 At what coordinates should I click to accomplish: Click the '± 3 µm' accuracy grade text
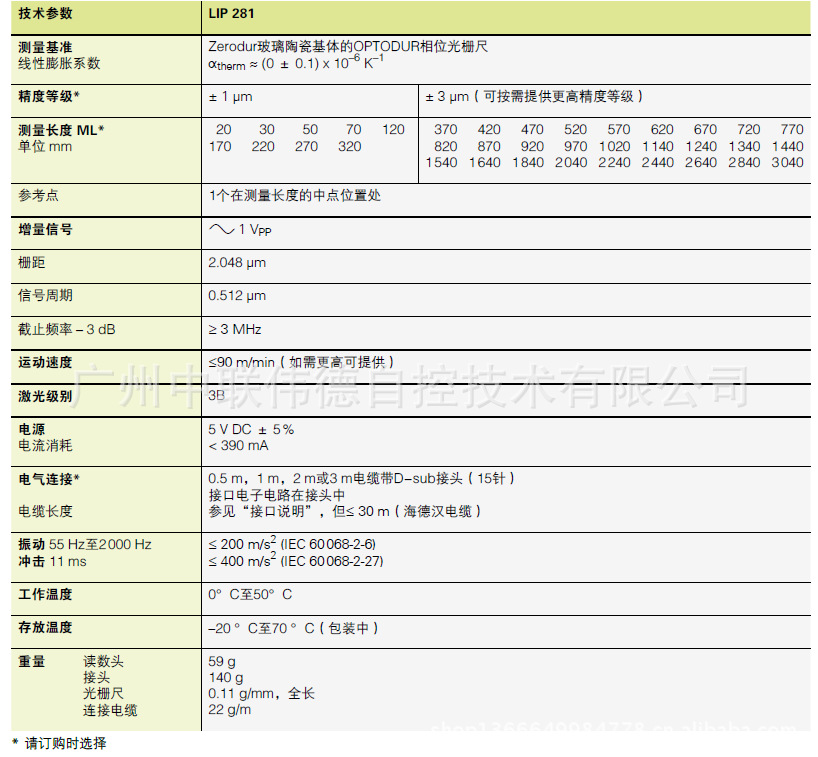coord(534,97)
